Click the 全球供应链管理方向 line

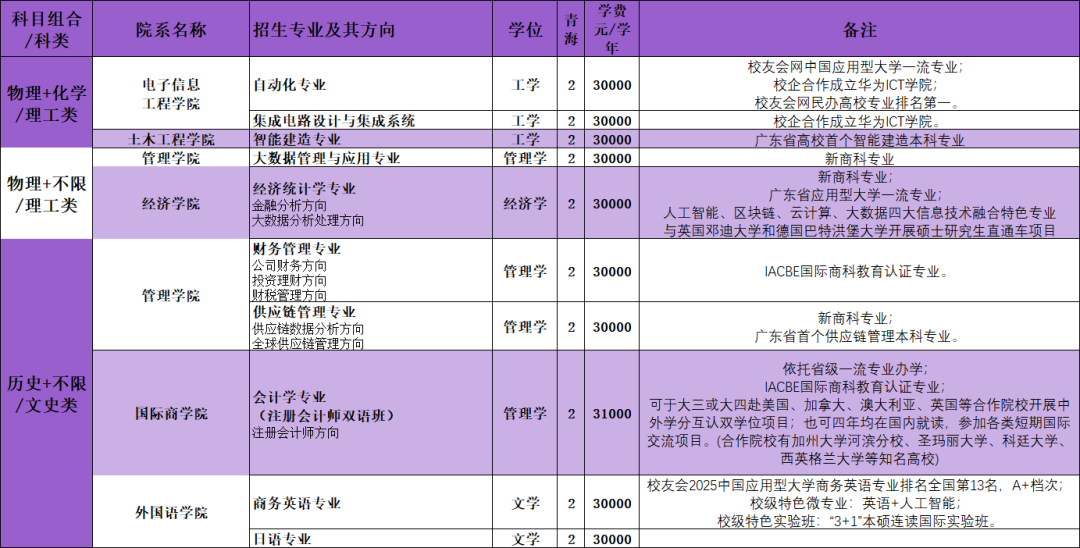tap(308, 343)
